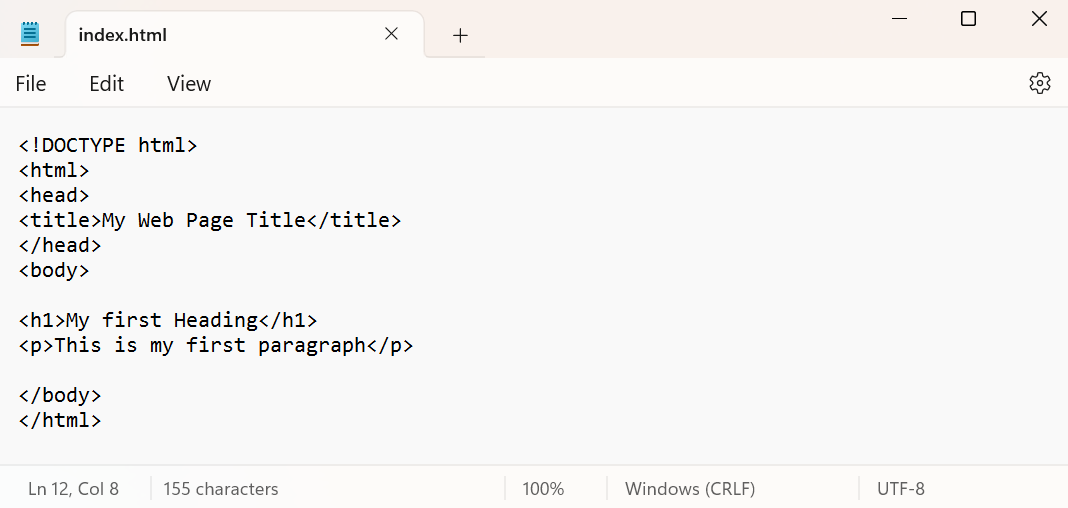Open the View menu

point(189,84)
